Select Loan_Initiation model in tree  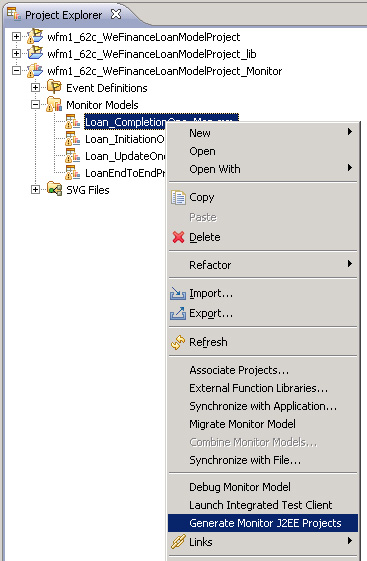point(125,139)
